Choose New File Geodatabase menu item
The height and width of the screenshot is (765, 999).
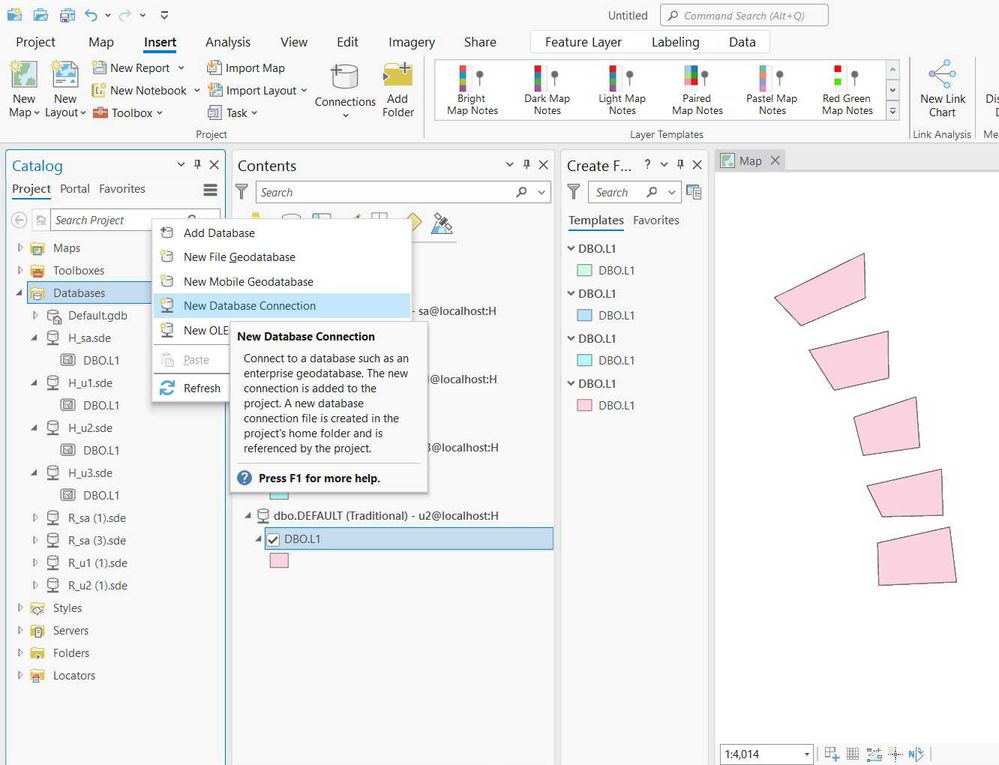coord(282,257)
